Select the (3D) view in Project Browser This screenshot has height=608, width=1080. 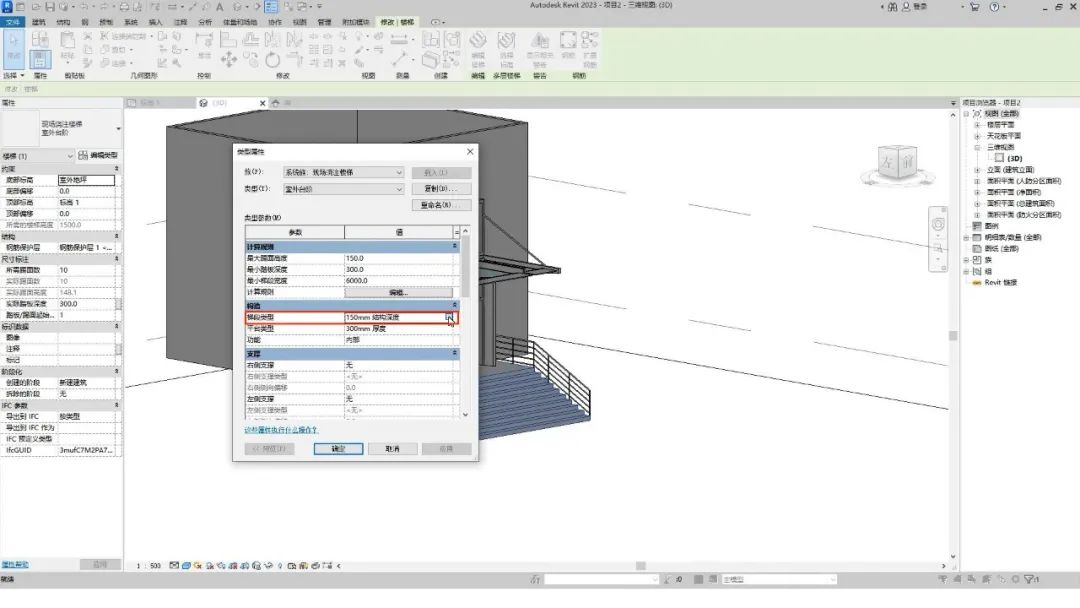(x=1015, y=158)
